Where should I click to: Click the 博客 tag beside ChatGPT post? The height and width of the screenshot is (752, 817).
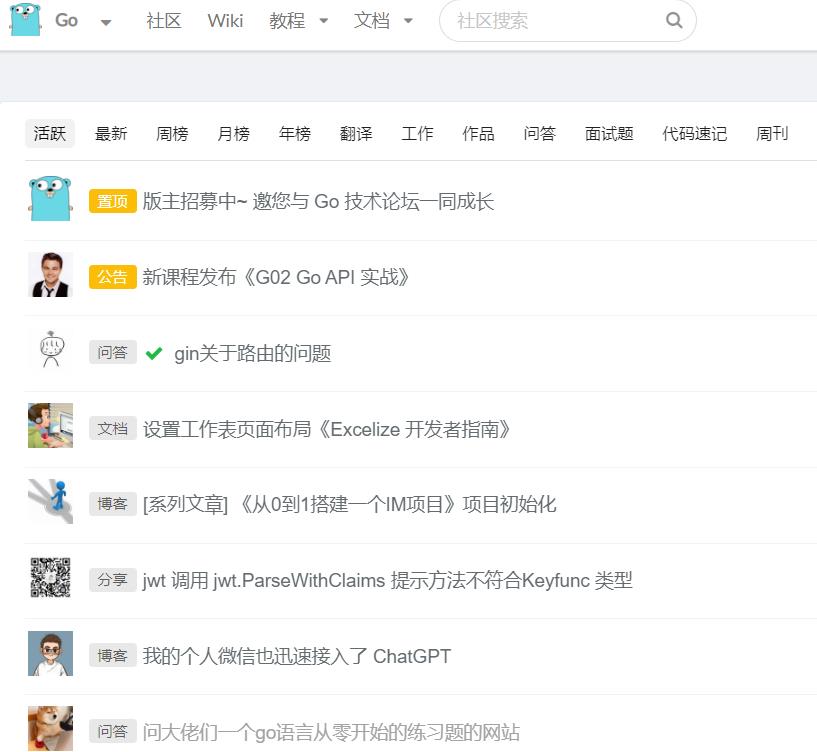(x=113, y=656)
